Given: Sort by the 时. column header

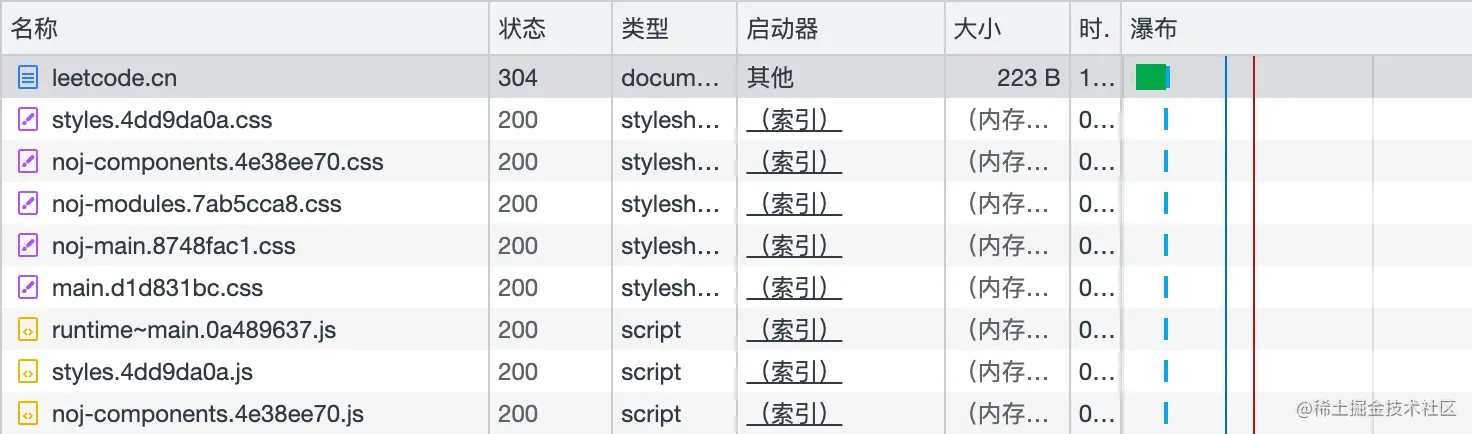Looking at the screenshot, I should 1095,28.
